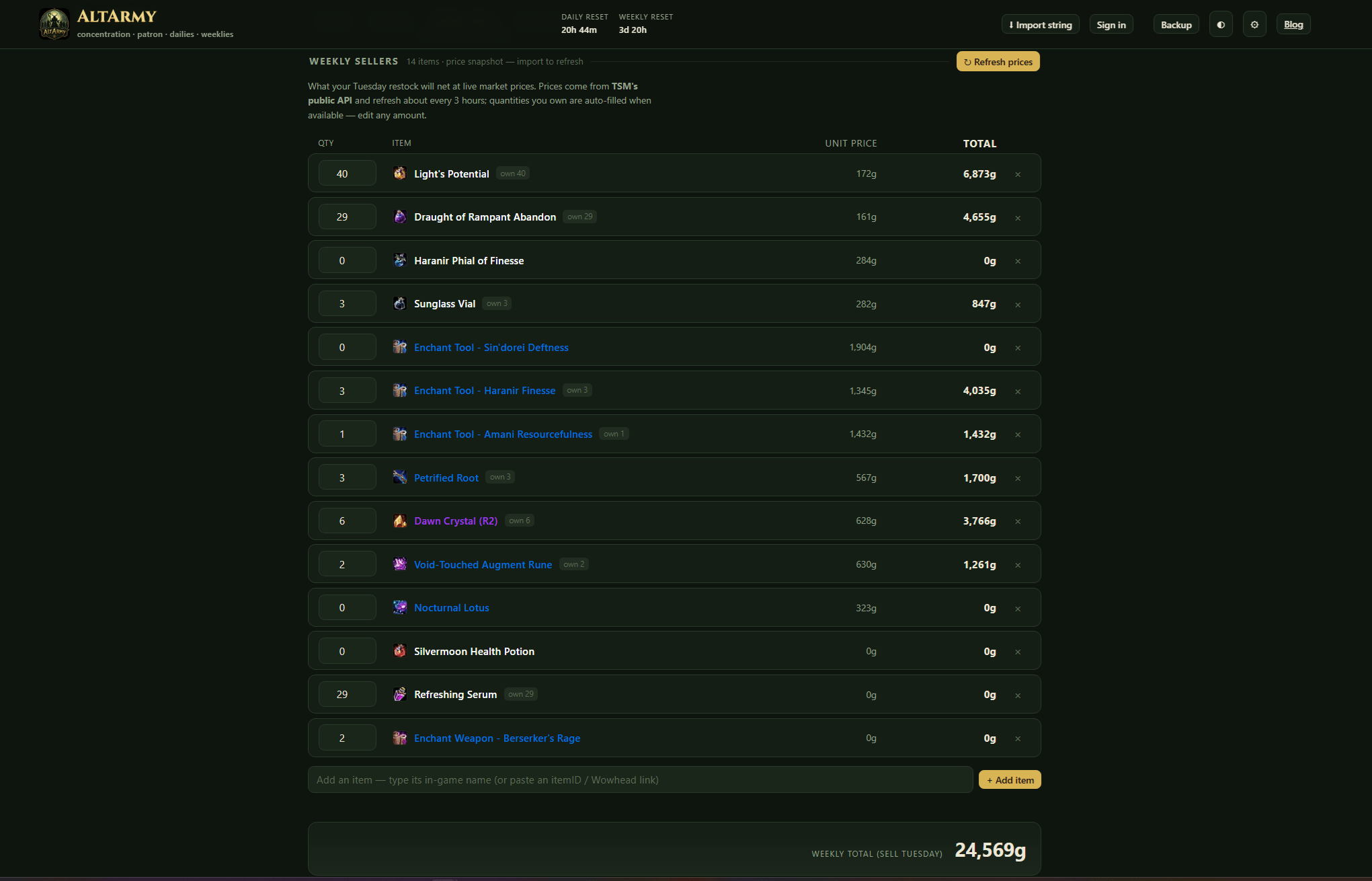The width and height of the screenshot is (1372, 881).
Task: Open Enchant Tool - Haranir Finesse link
Action: 485,391
